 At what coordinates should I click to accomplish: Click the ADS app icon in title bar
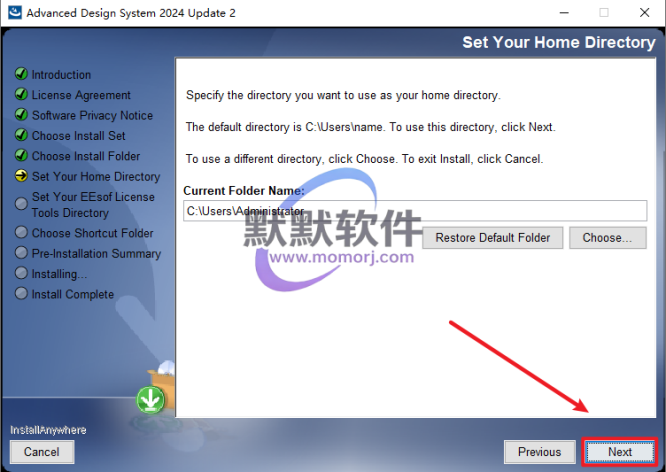click(15, 12)
